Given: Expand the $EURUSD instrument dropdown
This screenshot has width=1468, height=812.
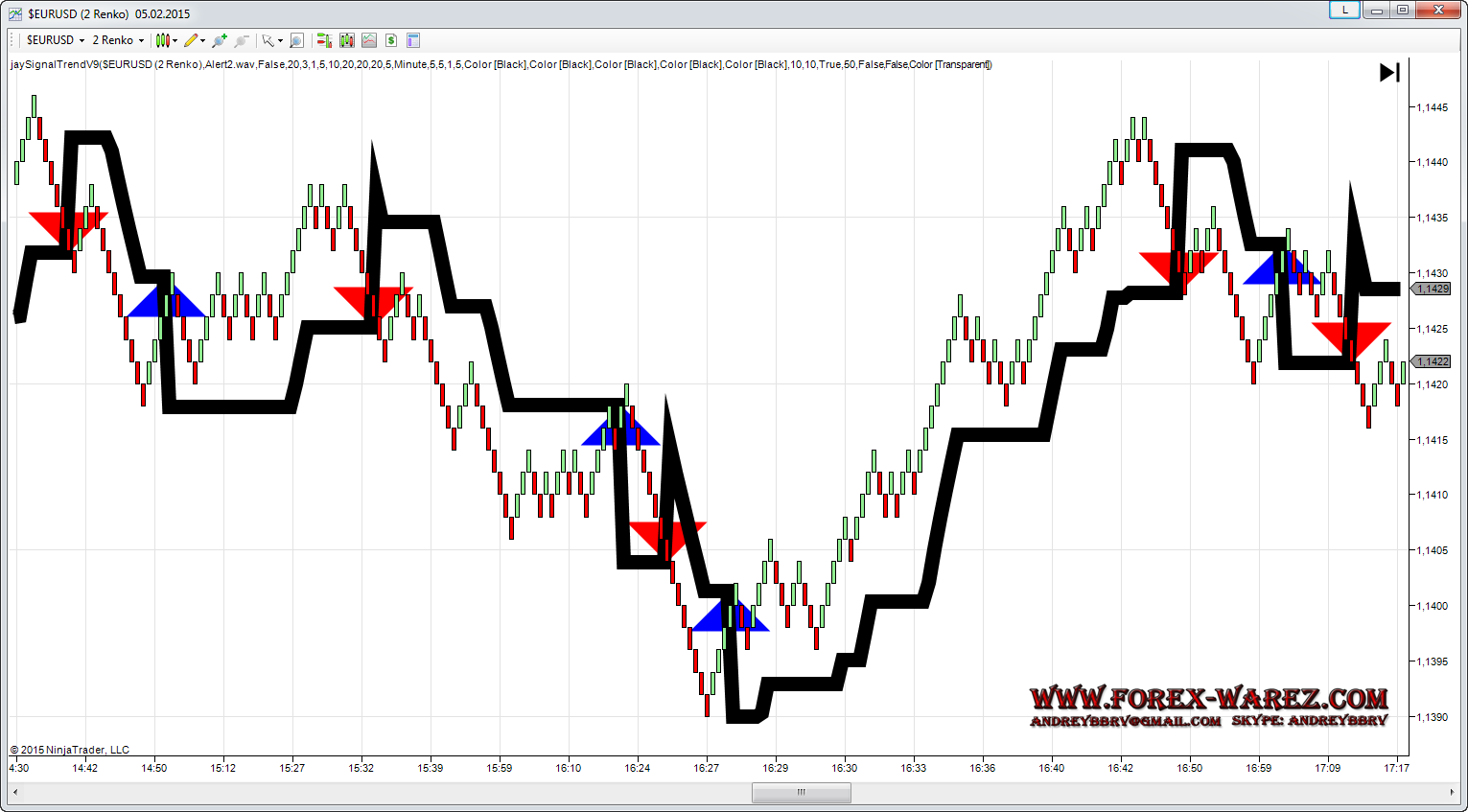Looking at the screenshot, I should [56, 40].
